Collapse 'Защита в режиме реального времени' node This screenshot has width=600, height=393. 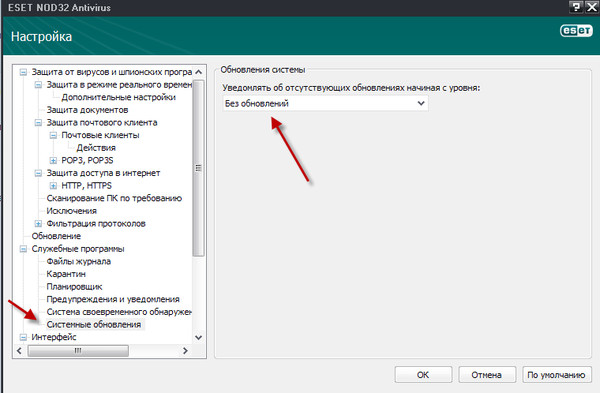38,85
